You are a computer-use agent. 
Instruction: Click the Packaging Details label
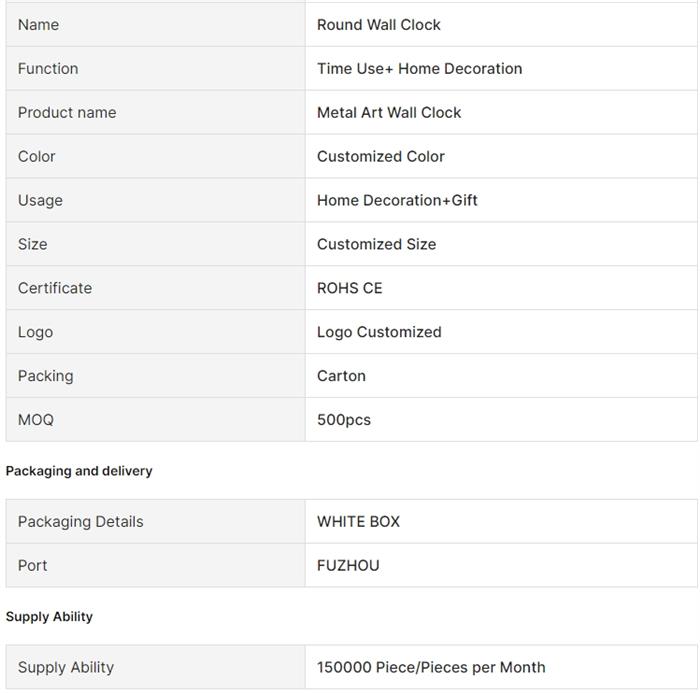pyautogui.click(x=80, y=522)
